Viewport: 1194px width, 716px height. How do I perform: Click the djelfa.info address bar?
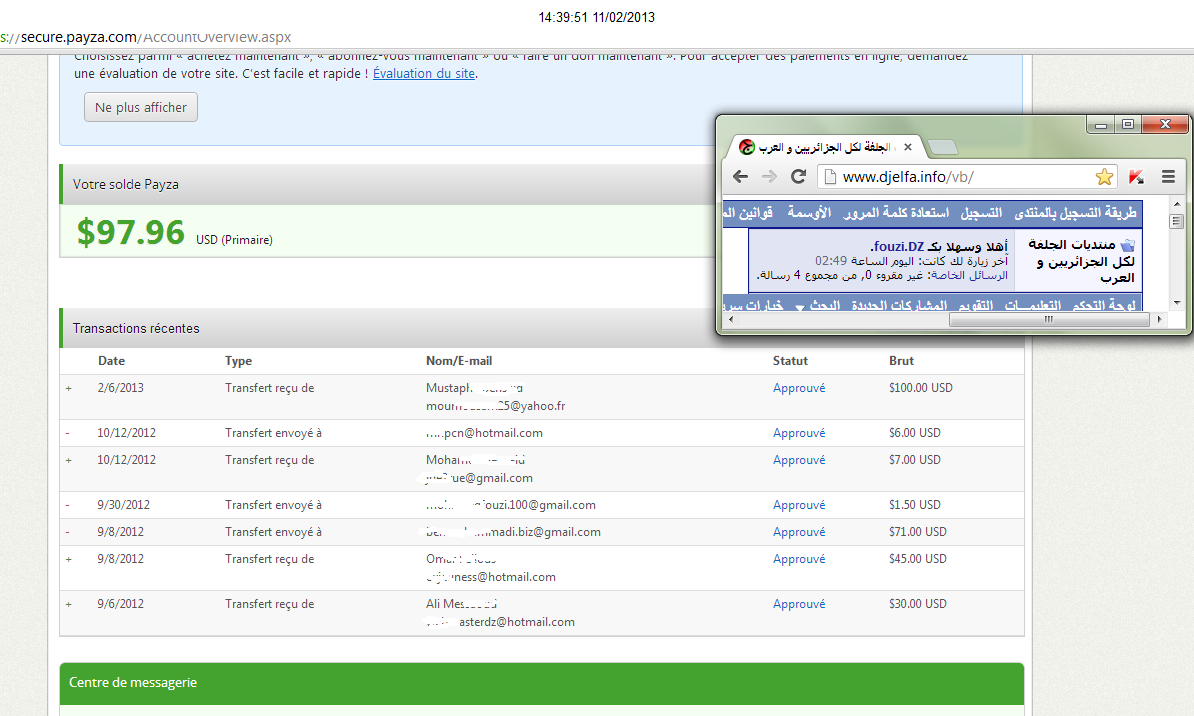tap(967, 177)
